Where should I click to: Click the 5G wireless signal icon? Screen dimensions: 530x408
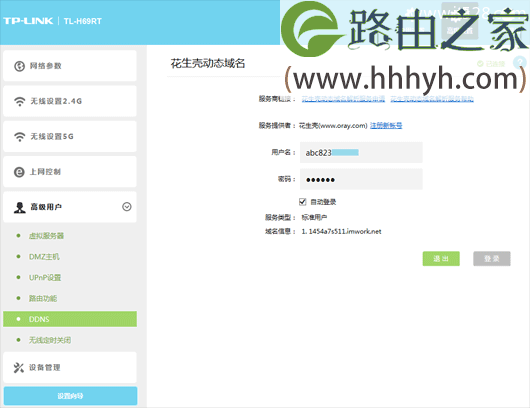pyautogui.click(x=20, y=137)
